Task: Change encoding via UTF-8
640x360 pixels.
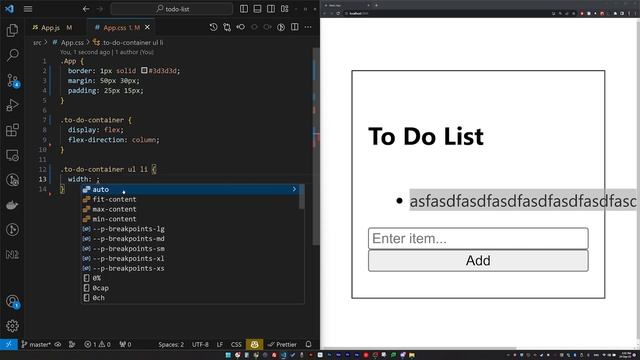Action: [200, 344]
